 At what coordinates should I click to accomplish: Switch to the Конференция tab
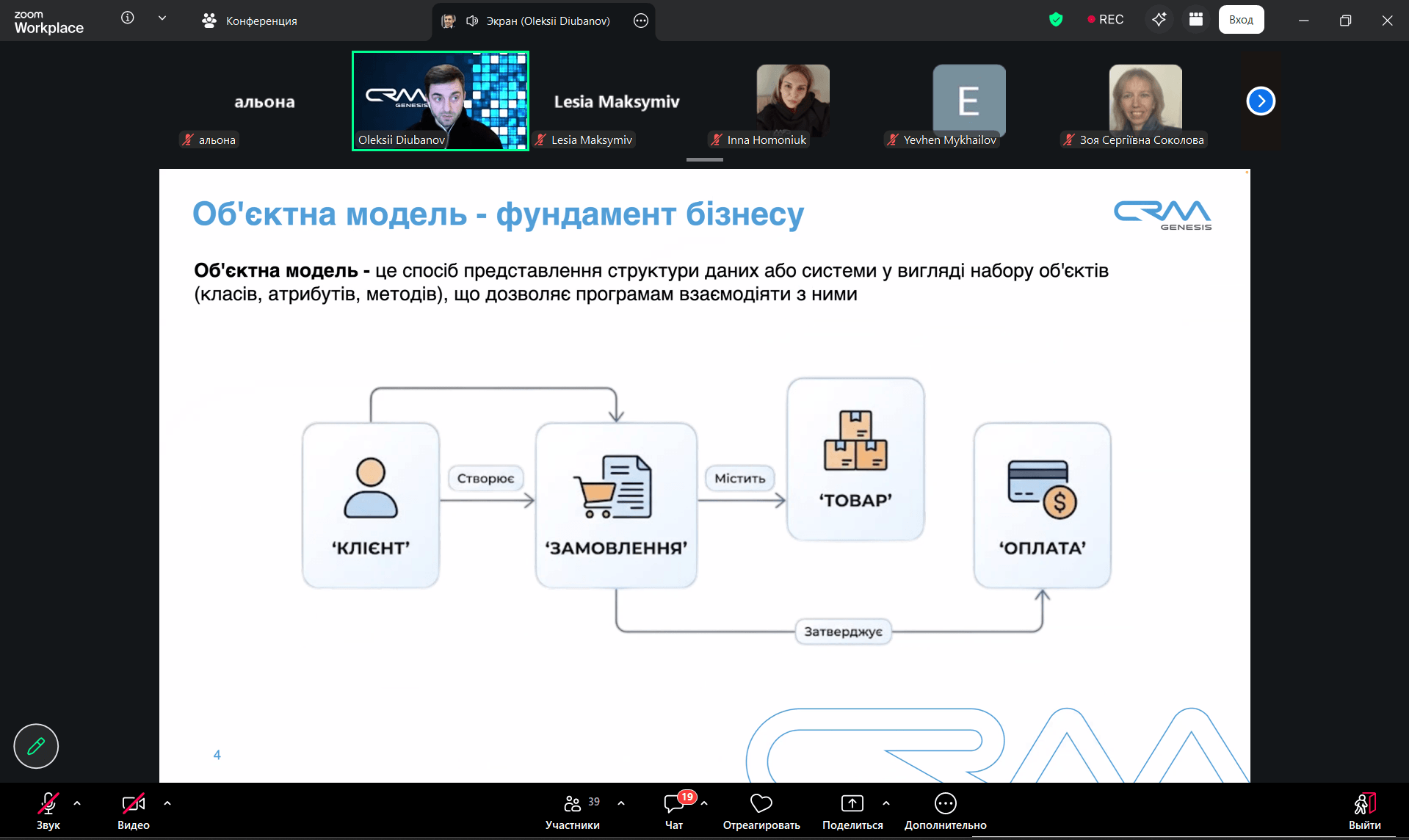coord(250,21)
